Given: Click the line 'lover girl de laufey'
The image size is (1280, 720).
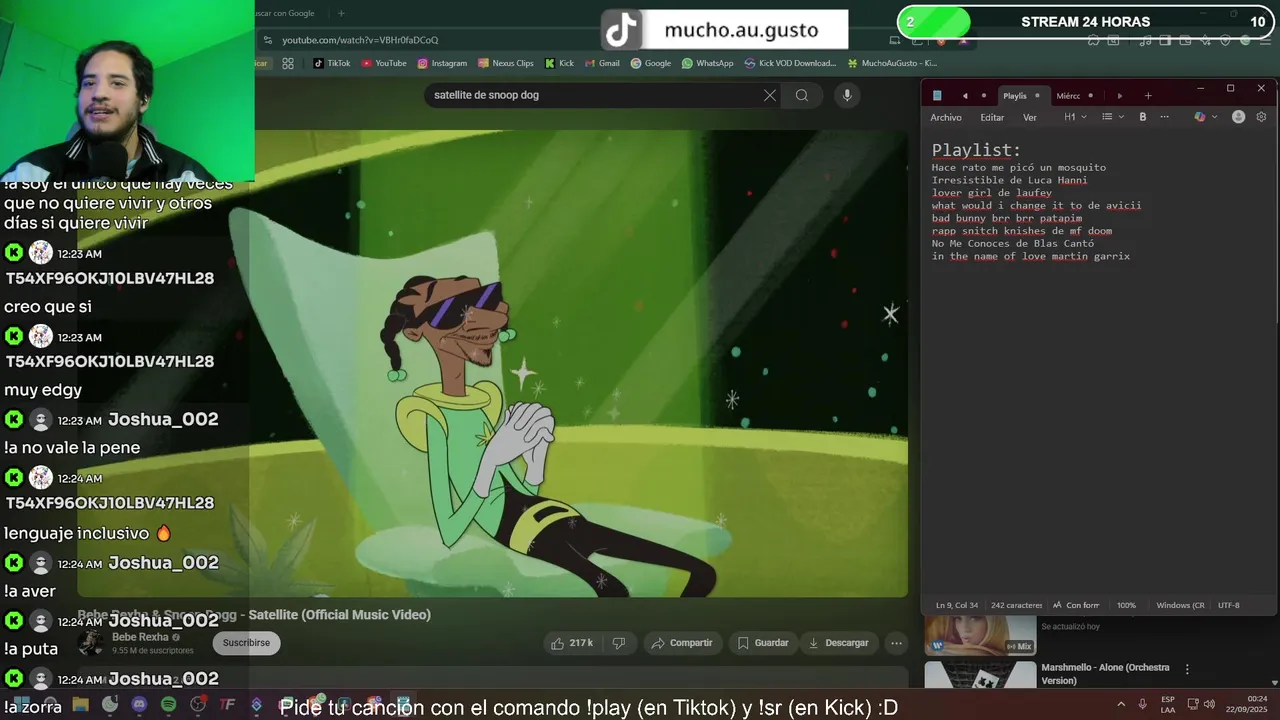Looking at the screenshot, I should (x=992, y=193).
